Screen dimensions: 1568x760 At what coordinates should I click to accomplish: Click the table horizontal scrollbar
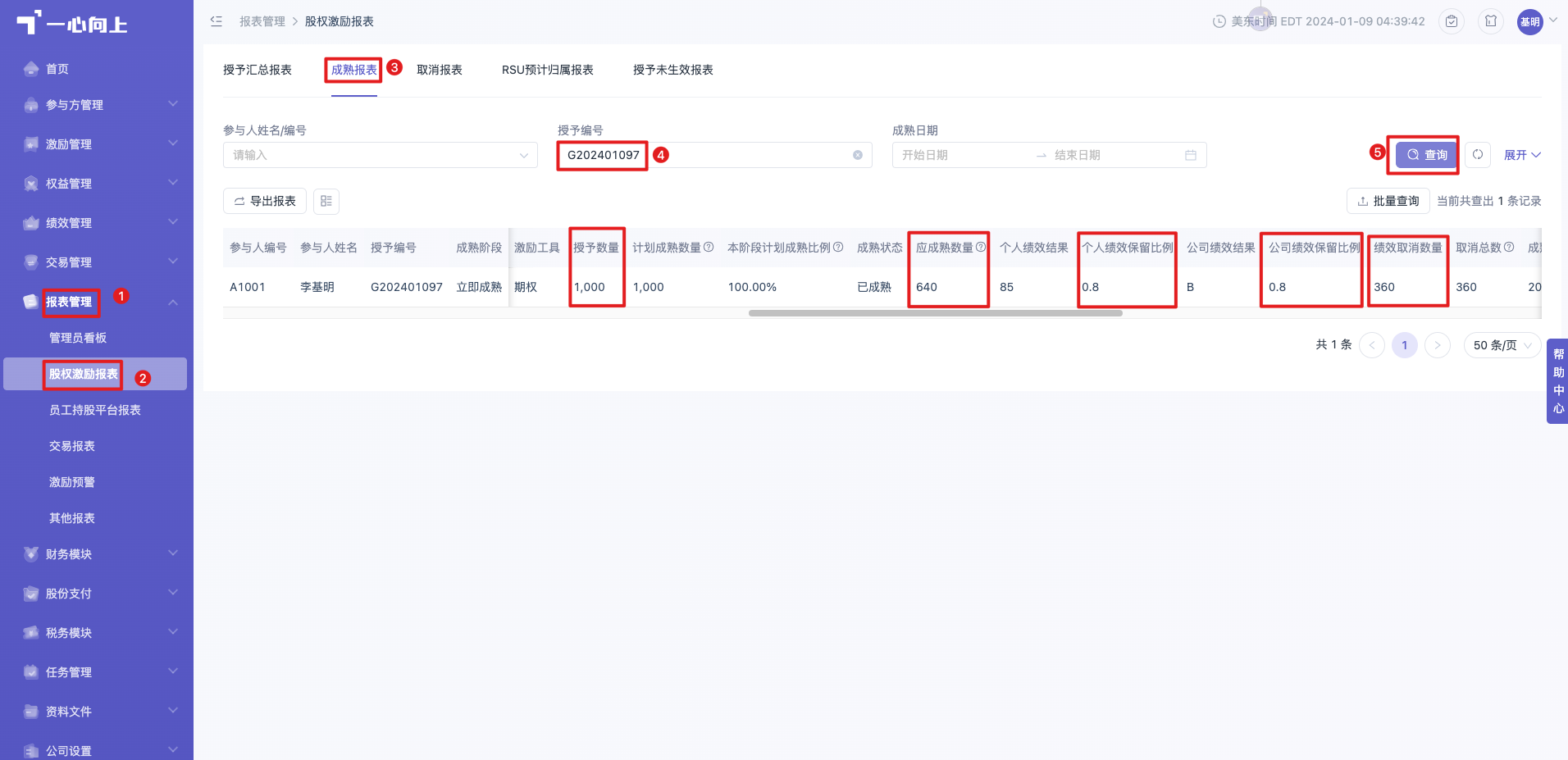935,313
